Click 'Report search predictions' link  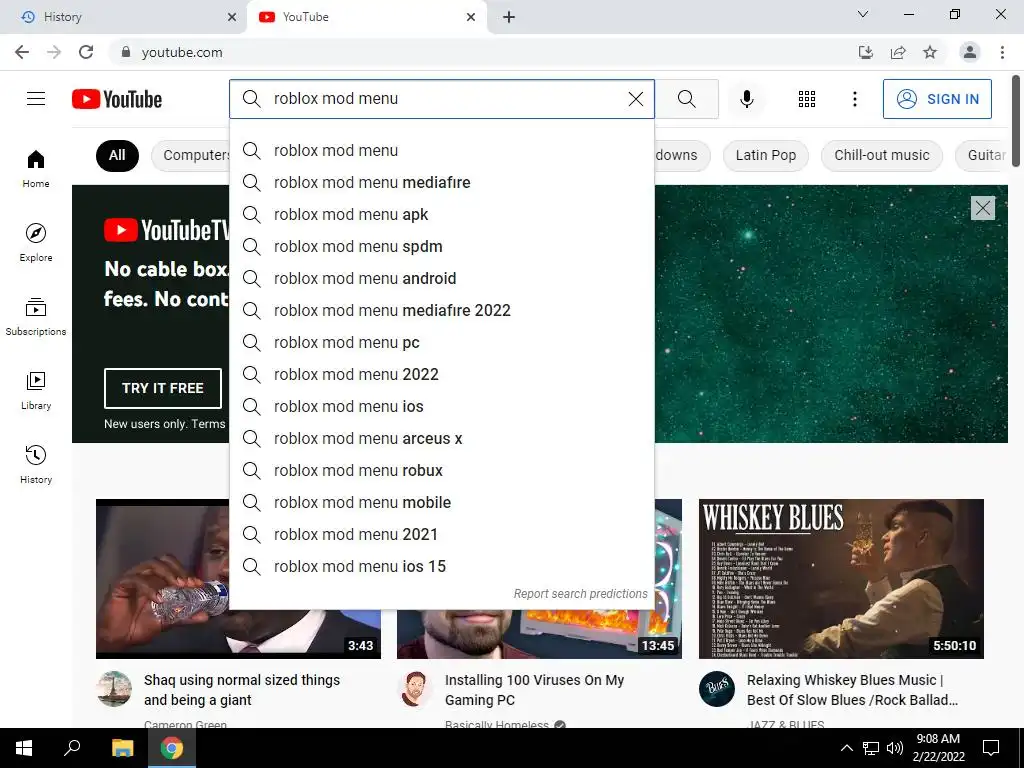pyautogui.click(x=580, y=594)
